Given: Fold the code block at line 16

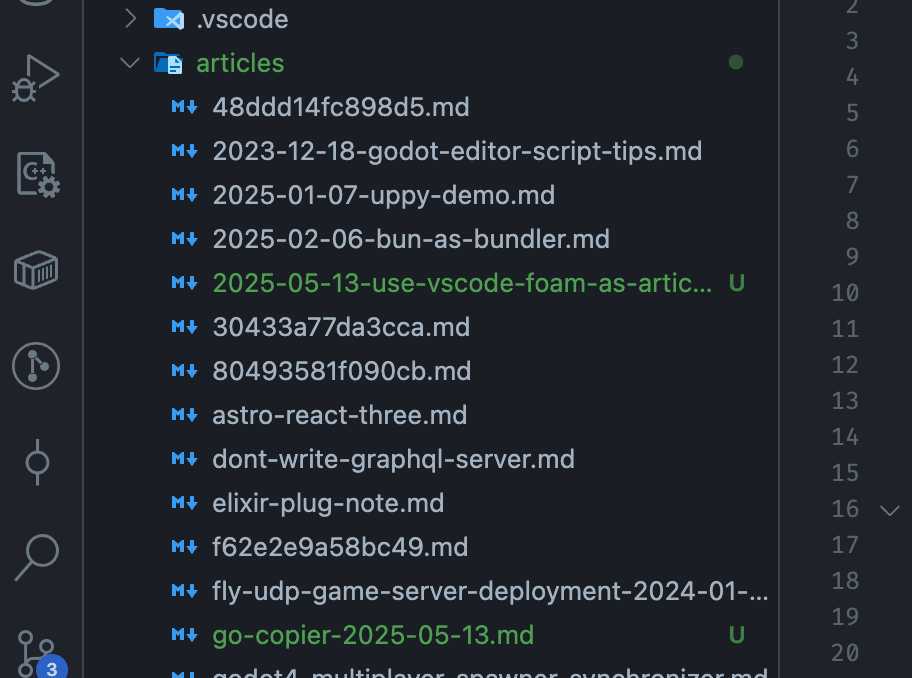Looking at the screenshot, I should pos(890,511).
